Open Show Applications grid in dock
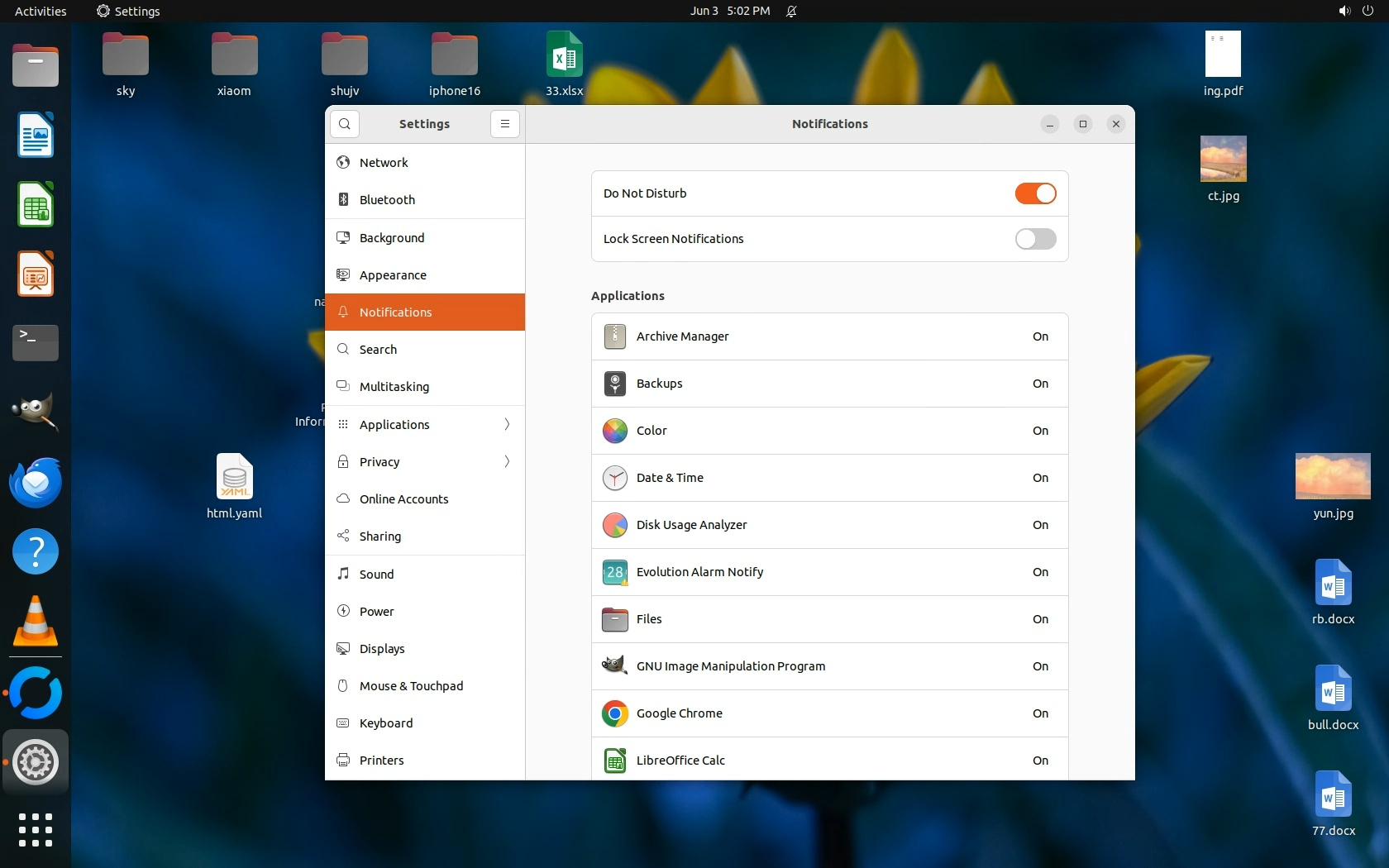 [x=36, y=829]
